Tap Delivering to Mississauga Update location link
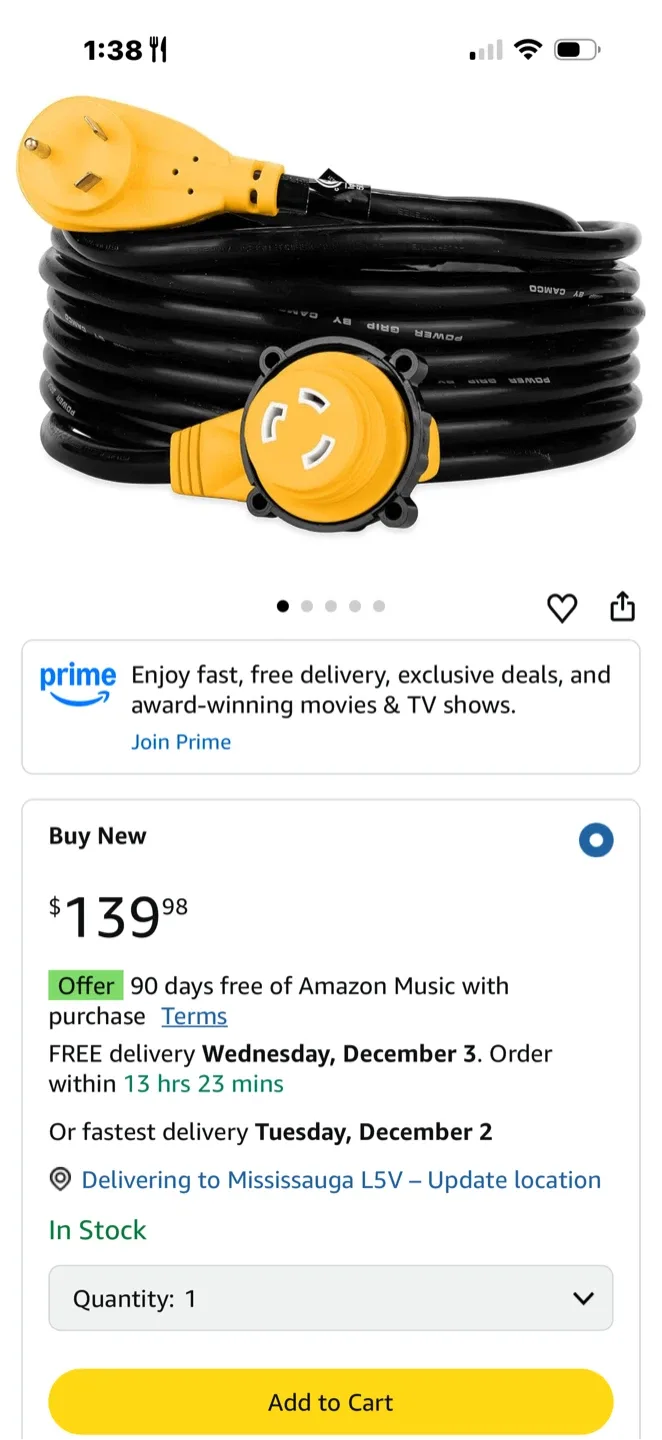Screen dimensions: 662x1440 (341, 1180)
